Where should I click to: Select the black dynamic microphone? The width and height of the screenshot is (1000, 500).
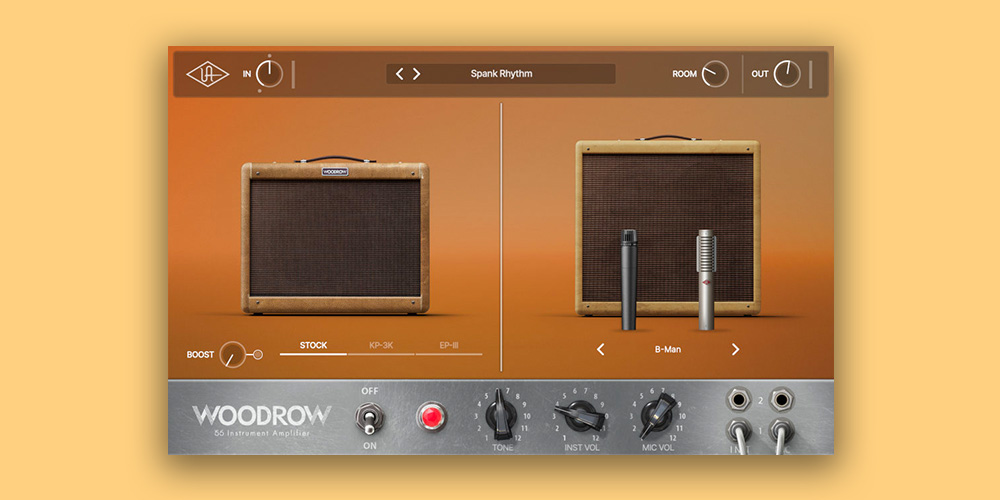click(x=629, y=279)
